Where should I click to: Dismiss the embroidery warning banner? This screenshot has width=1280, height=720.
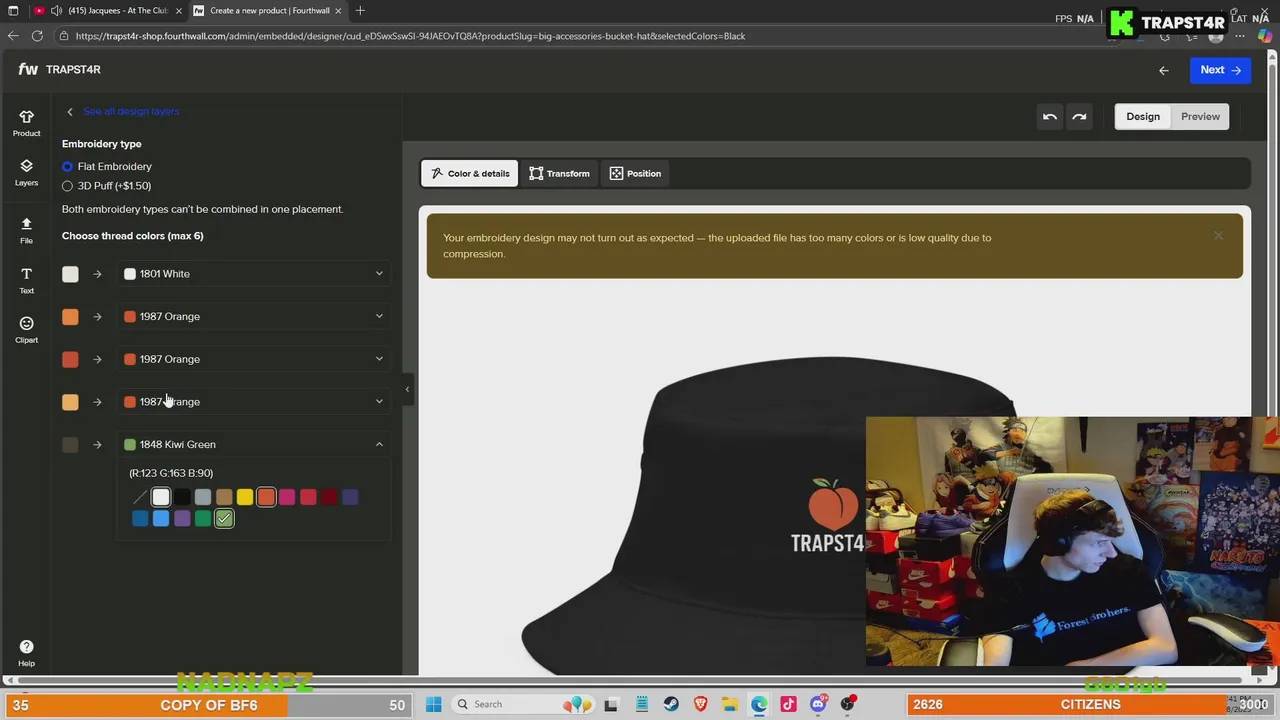pos(1218,236)
